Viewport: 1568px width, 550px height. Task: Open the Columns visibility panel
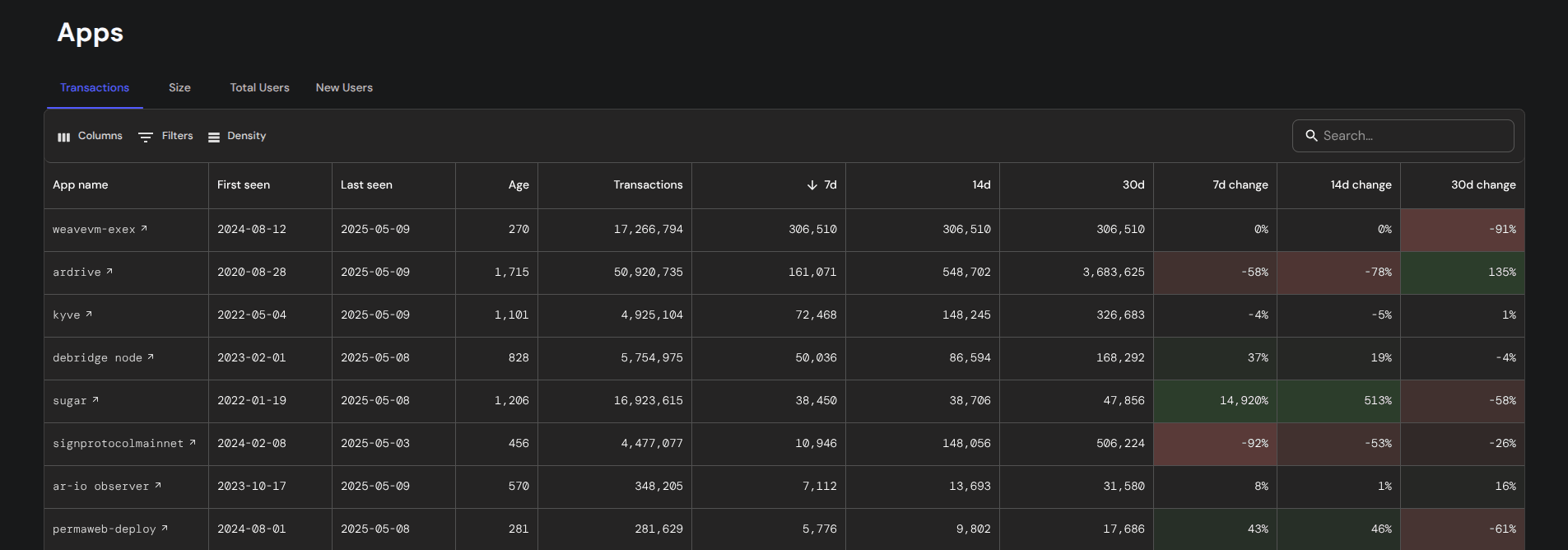click(x=90, y=136)
